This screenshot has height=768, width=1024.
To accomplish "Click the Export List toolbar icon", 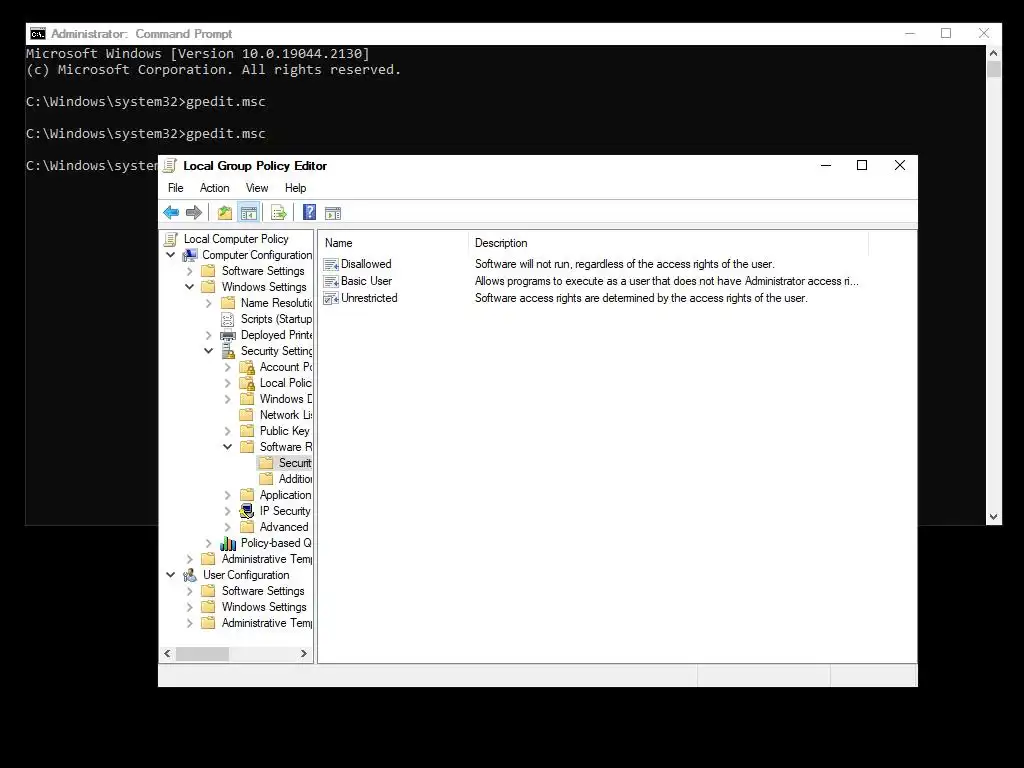I will tap(279, 212).
